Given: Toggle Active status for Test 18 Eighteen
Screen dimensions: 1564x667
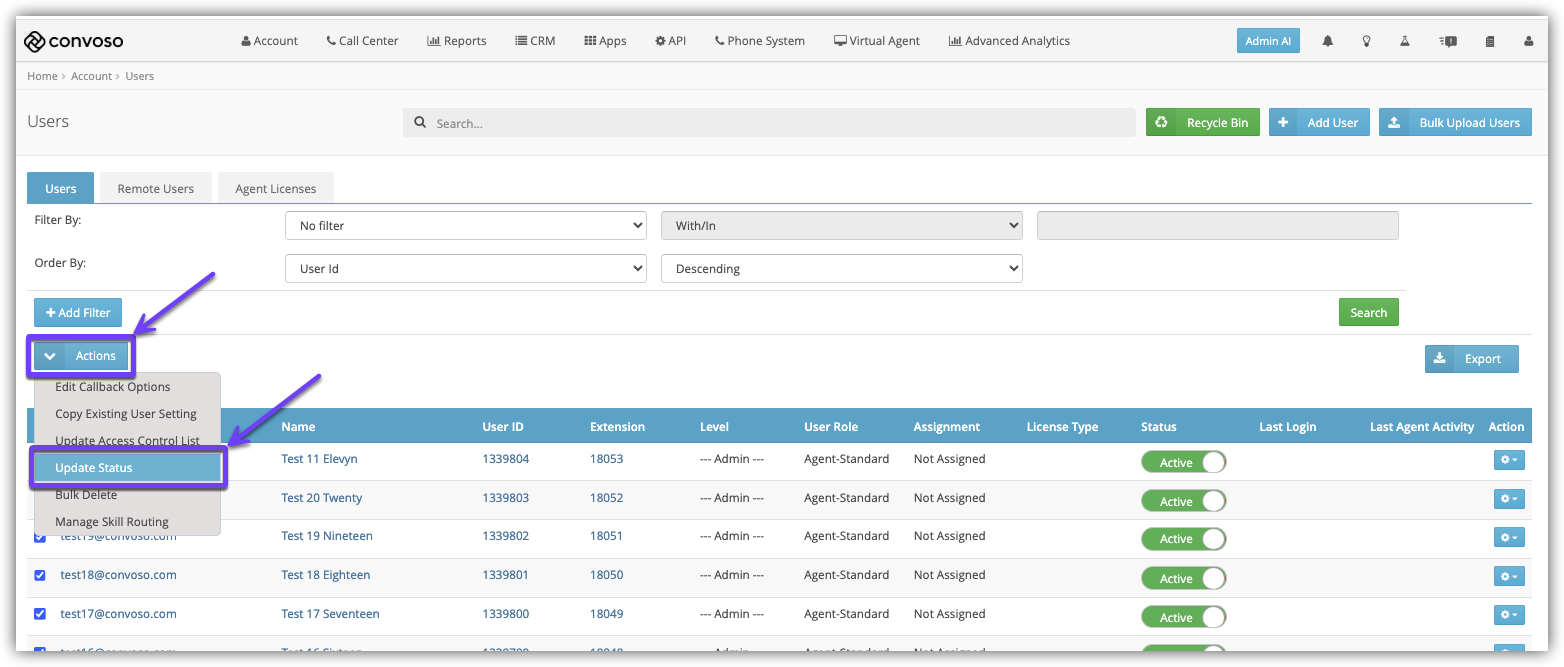Looking at the screenshot, I should [1184, 578].
